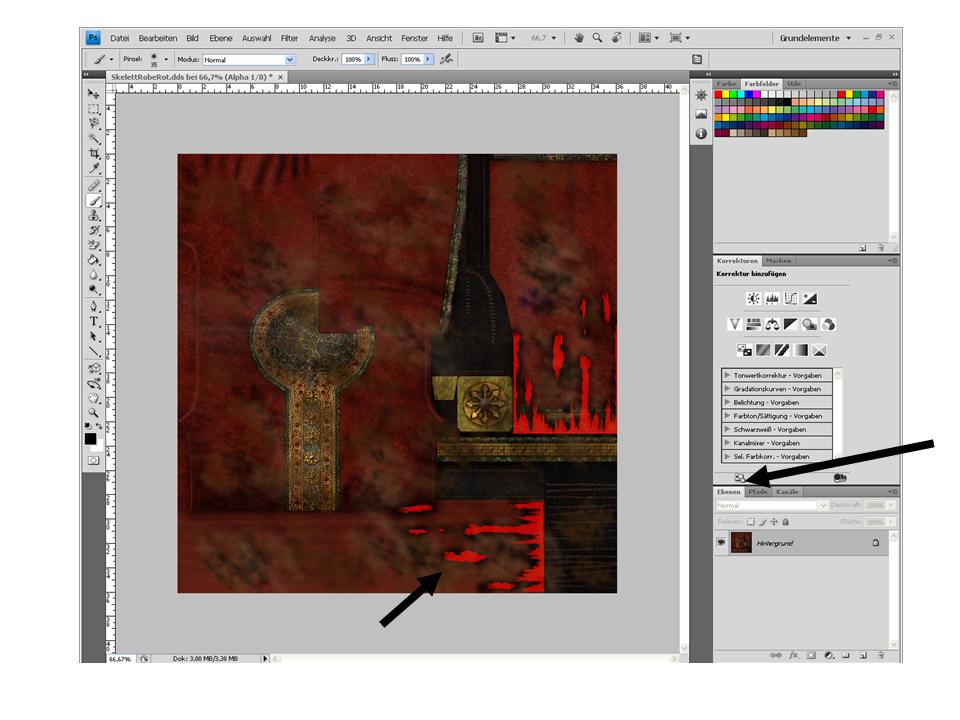Select the Move tool
Image resolution: width=960 pixels, height=720 pixels.
click(93, 94)
